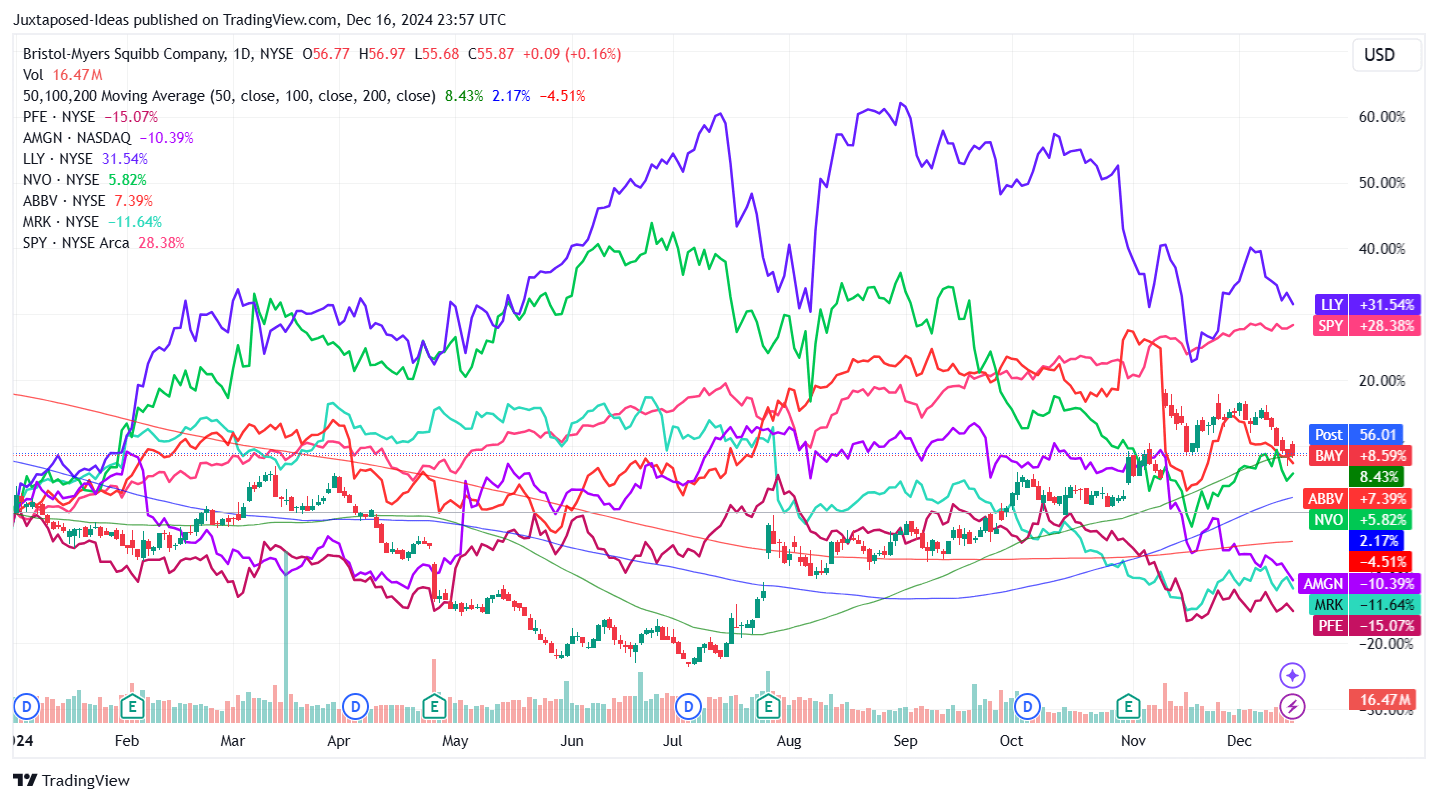Screen dimensions: 1438x802
Task: Click the Juxtaposed-Ideas published header text
Action: (260, 19)
